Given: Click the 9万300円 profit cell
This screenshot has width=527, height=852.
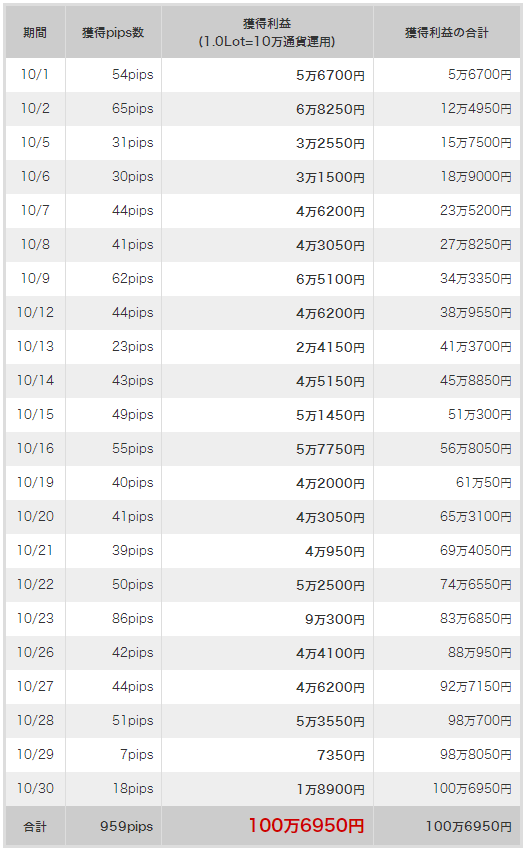Looking at the screenshot, I should click(267, 618).
